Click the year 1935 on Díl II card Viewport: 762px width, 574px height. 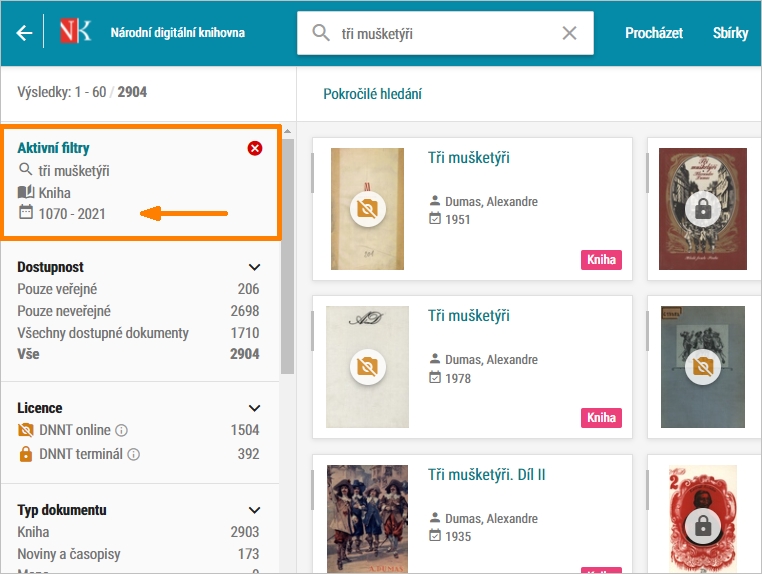coord(458,536)
